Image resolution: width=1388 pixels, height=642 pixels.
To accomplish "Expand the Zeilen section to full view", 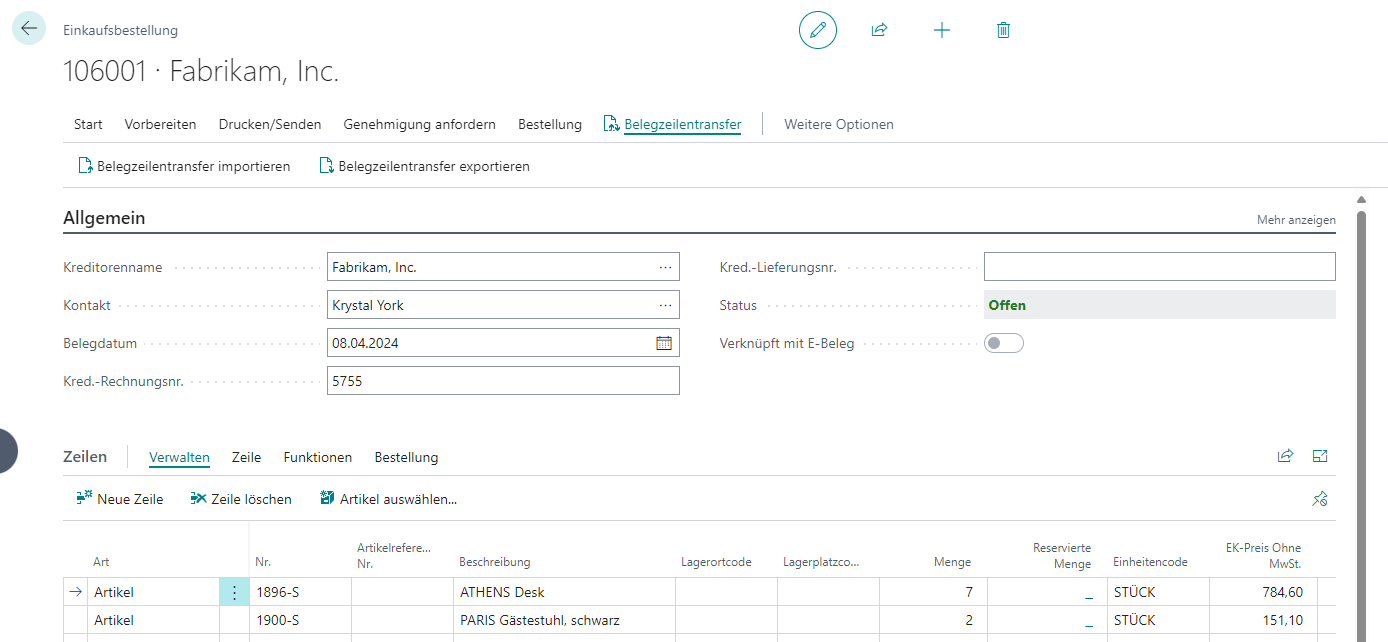I will 1320,456.
